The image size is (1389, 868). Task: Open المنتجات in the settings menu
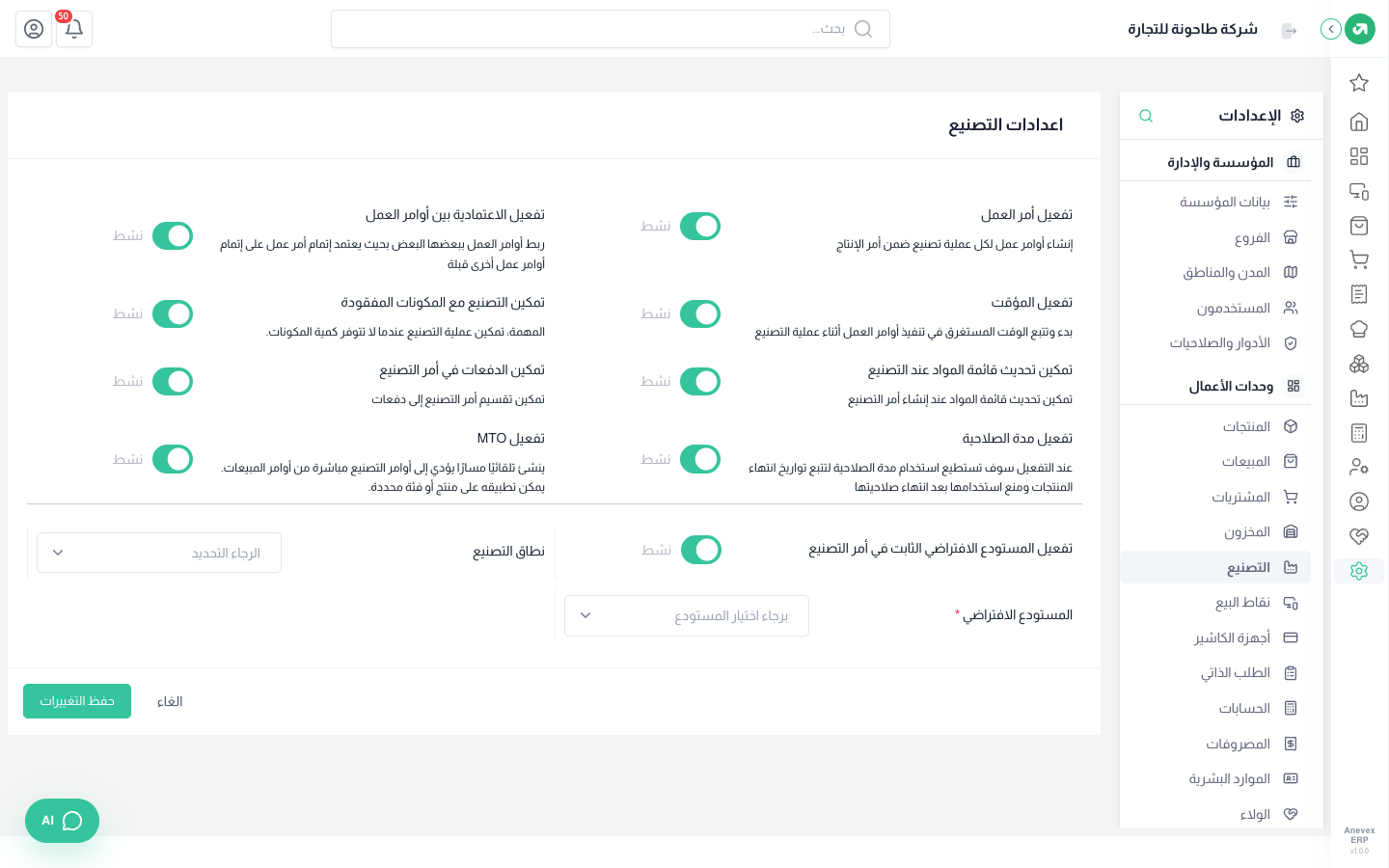pos(1215,426)
